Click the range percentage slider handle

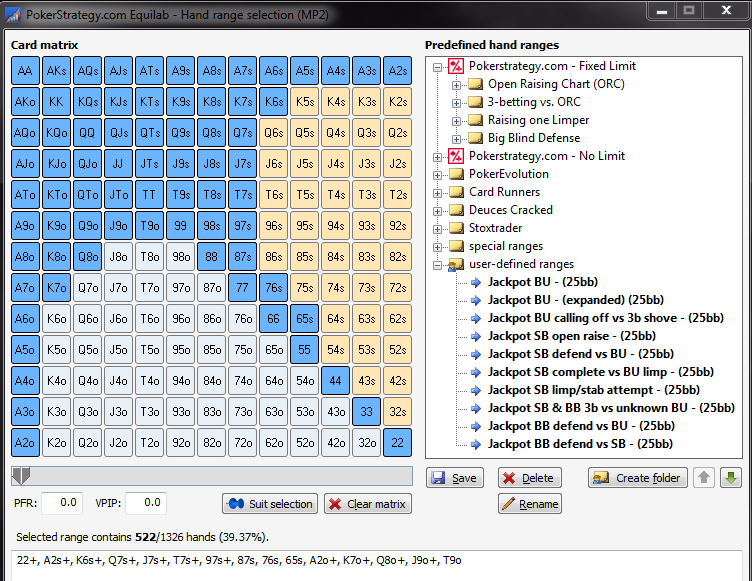pyautogui.click(x=21, y=476)
